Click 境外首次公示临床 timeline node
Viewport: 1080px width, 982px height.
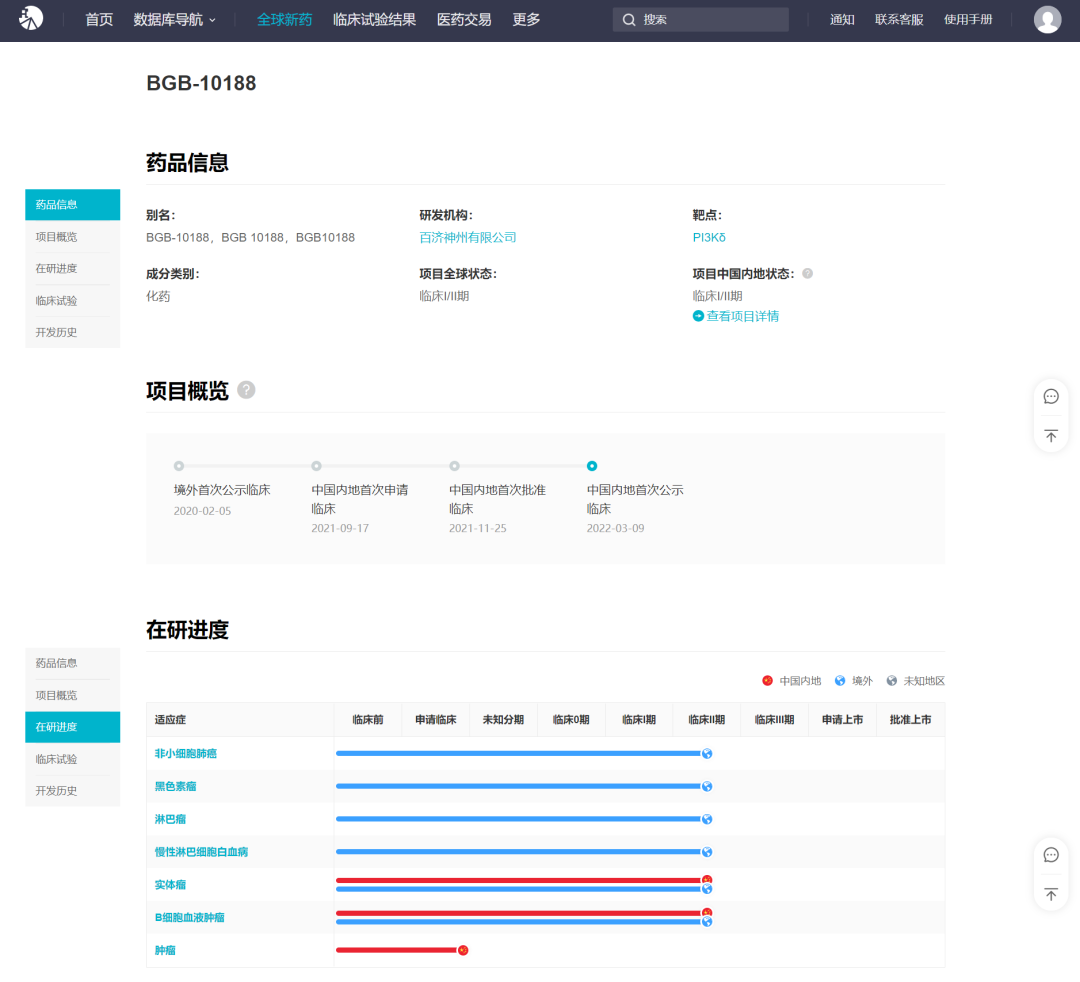[178, 466]
